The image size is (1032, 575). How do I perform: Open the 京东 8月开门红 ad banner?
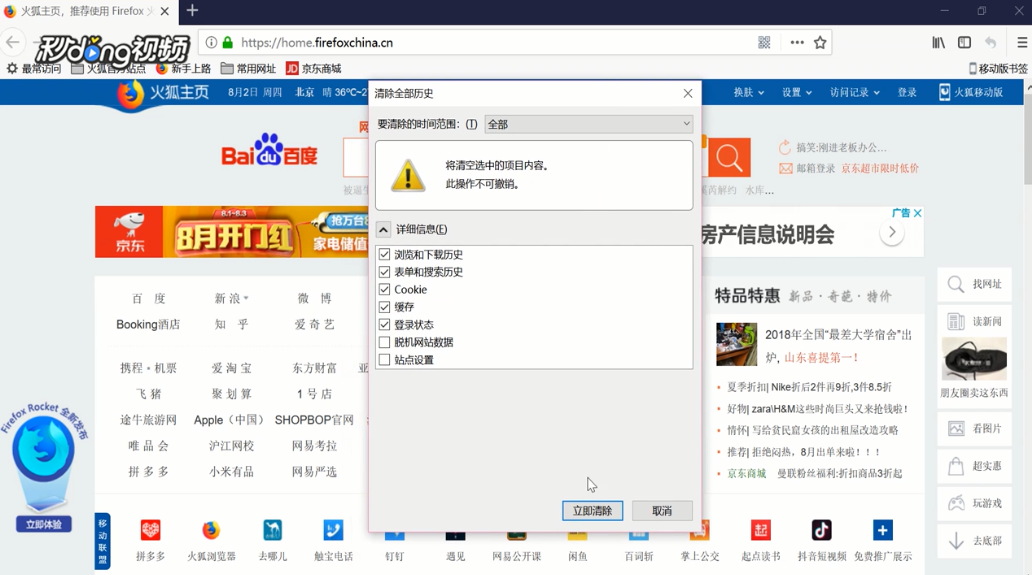click(232, 232)
